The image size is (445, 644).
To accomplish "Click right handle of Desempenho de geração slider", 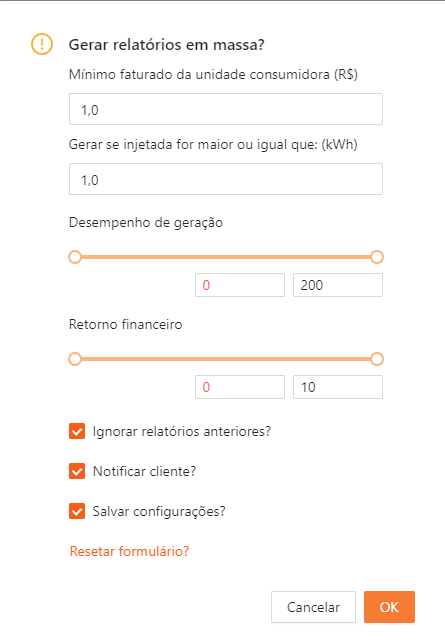I will pyautogui.click(x=377, y=257).
